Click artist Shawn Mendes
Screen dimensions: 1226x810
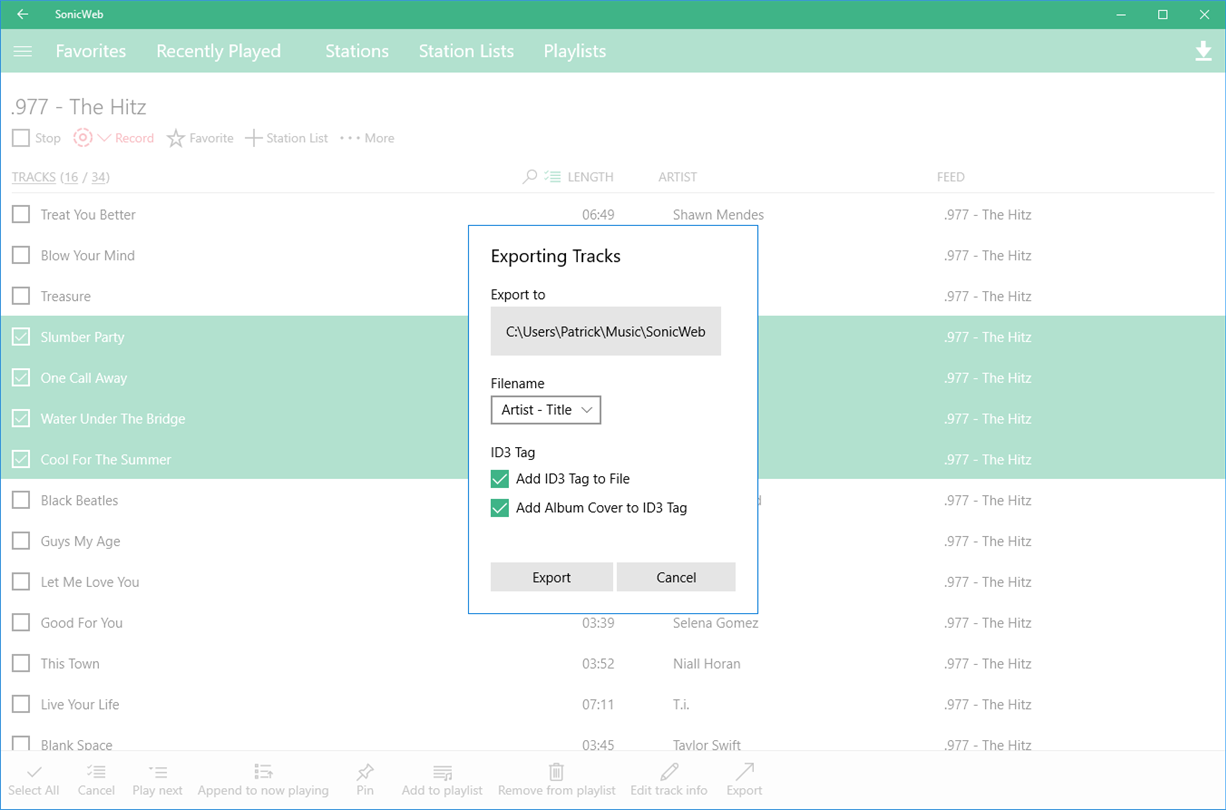coord(718,214)
